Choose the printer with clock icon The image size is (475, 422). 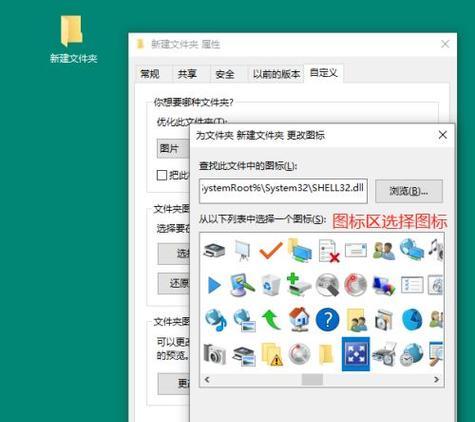(384, 354)
